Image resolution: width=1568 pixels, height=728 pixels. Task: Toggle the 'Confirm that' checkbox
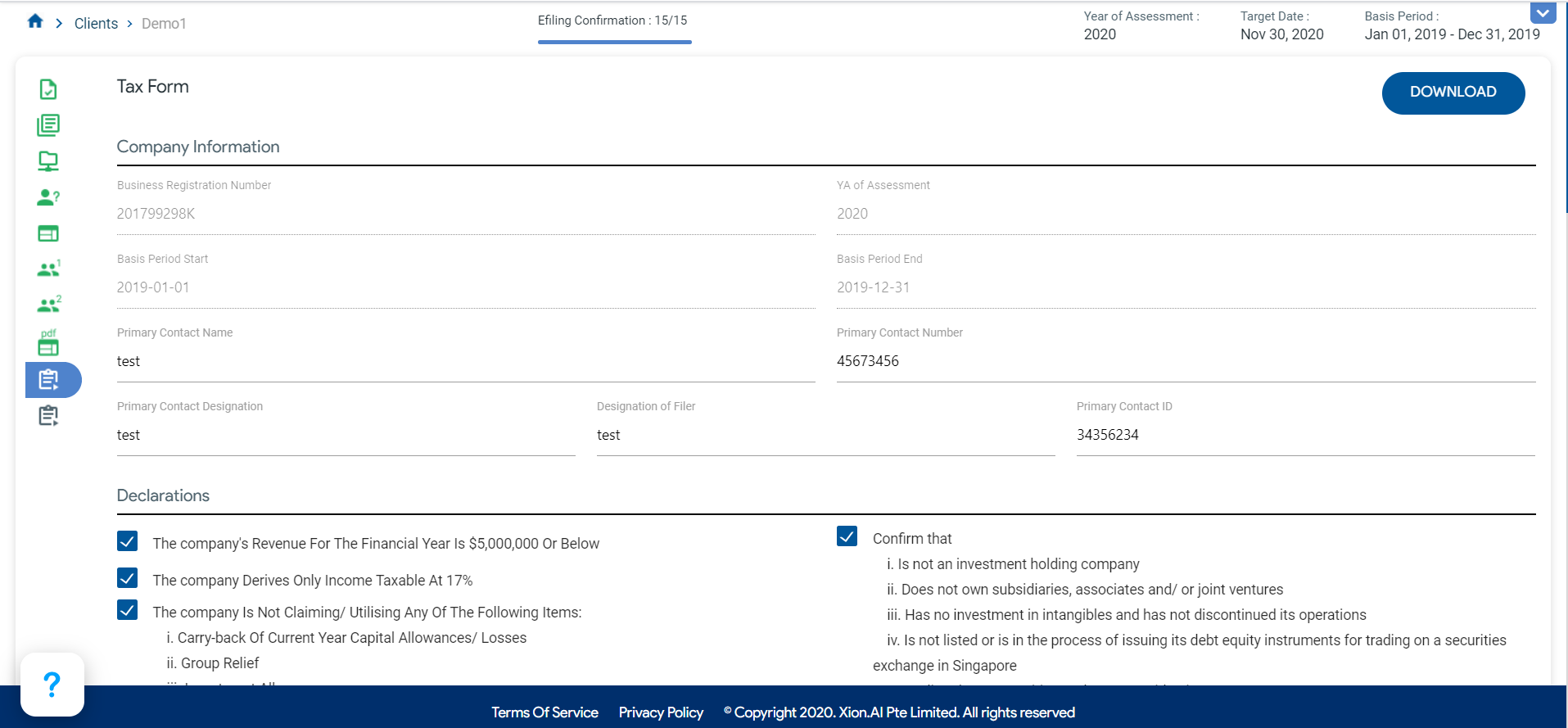click(x=847, y=536)
